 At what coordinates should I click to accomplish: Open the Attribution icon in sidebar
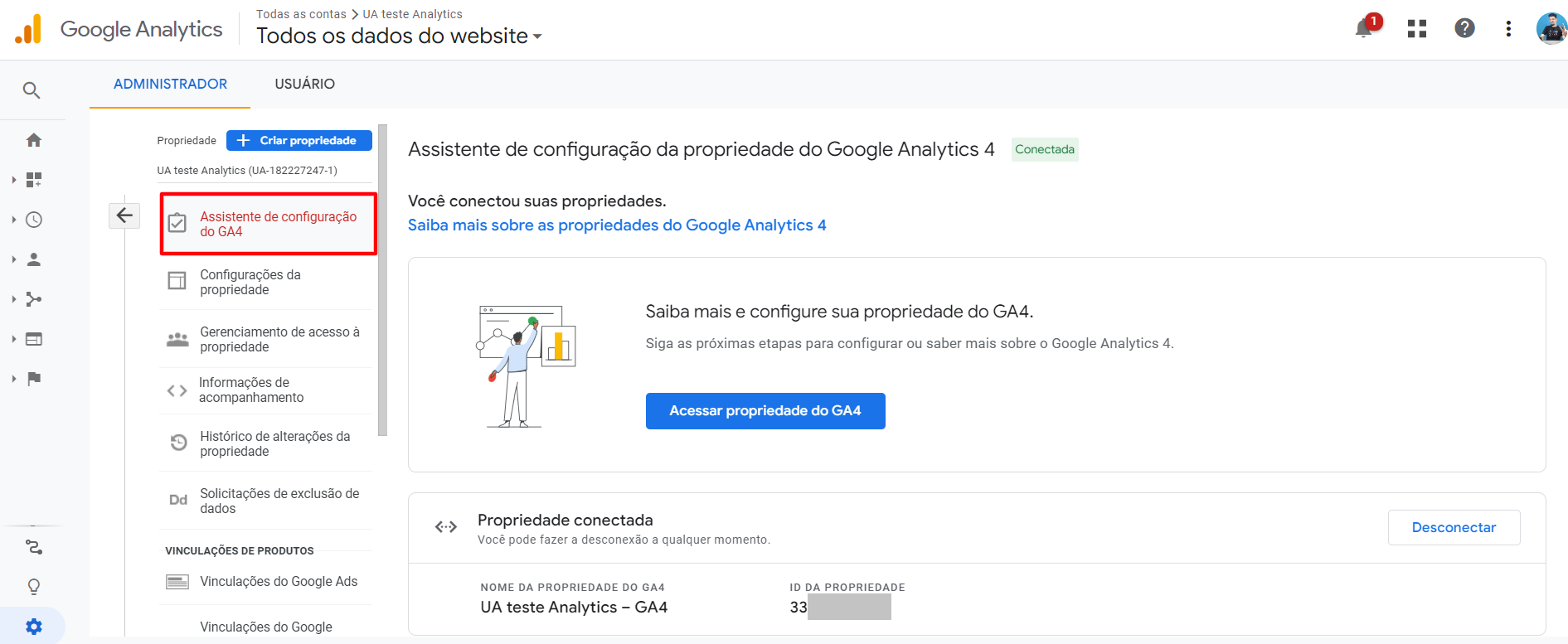[34, 547]
